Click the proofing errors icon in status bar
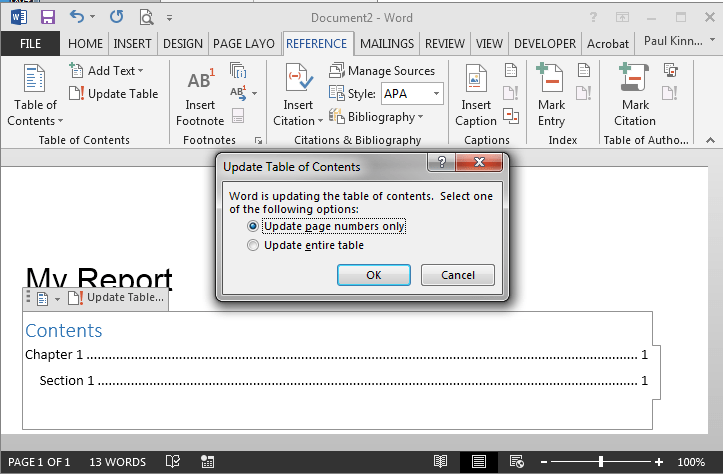This screenshot has width=723, height=474. (172, 462)
